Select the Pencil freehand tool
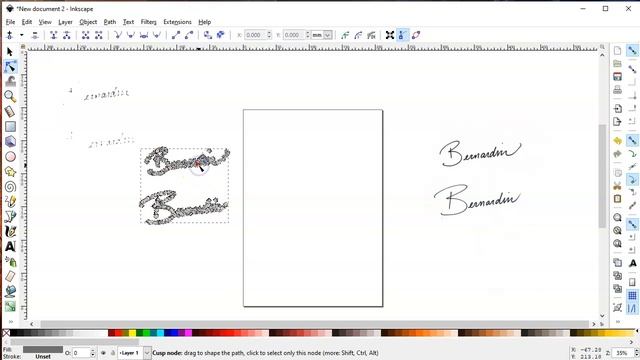 pos(10,201)
